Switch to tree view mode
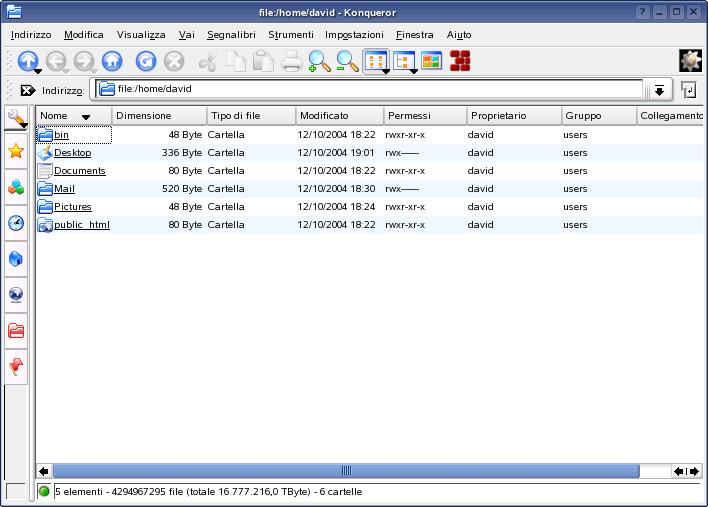 coord(403,61)
